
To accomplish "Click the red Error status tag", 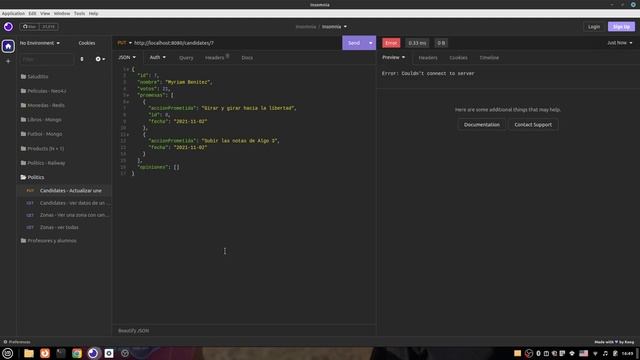I will [391, 43].
